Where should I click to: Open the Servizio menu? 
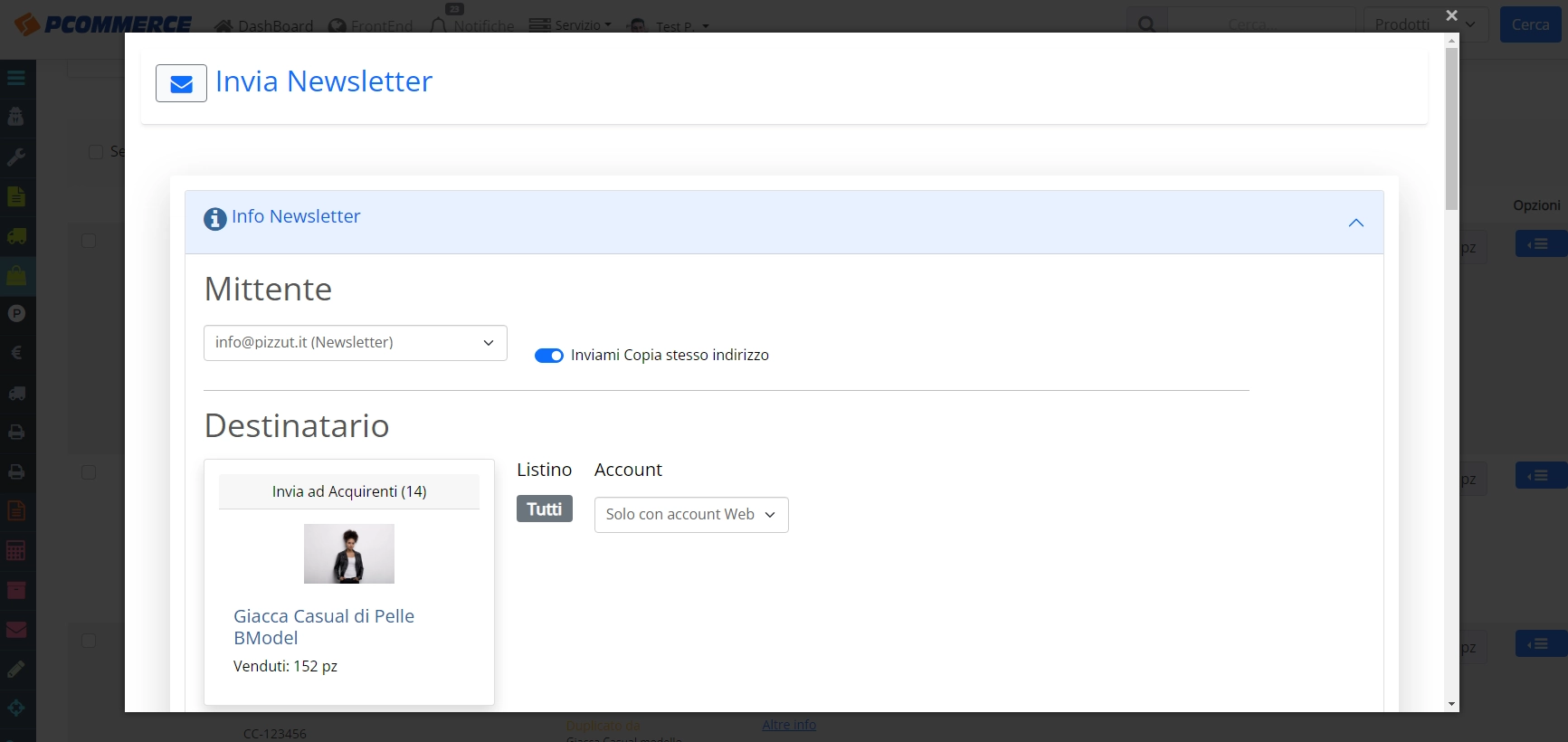coord(570,25)
